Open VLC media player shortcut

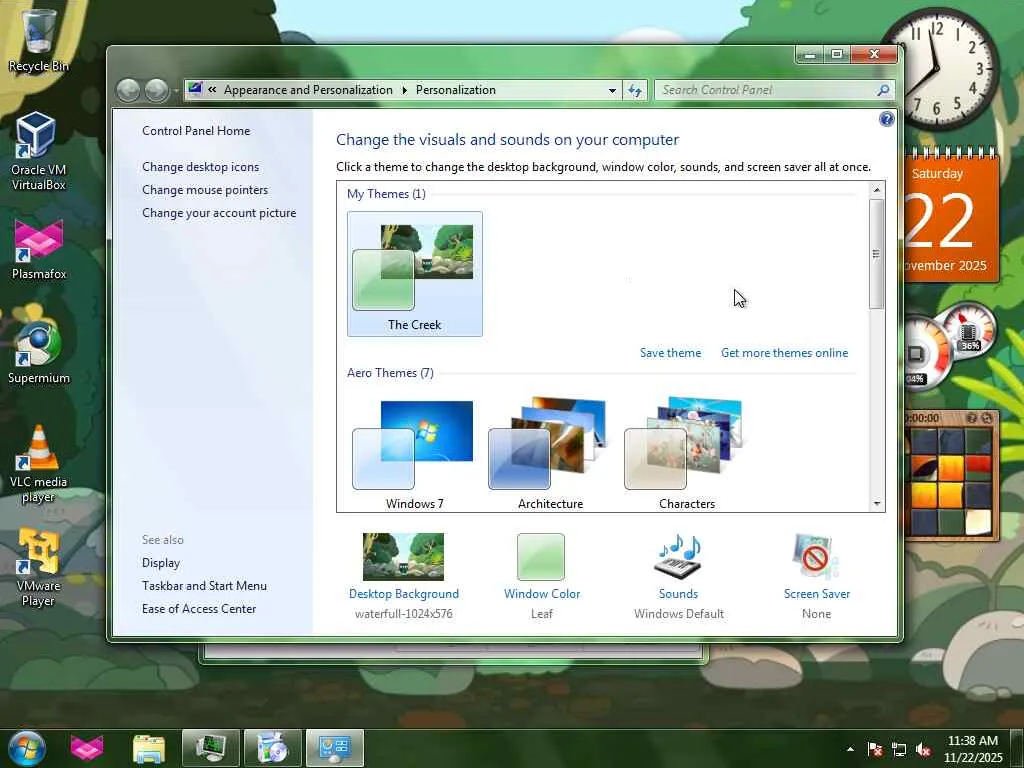(x=39, y=464)
